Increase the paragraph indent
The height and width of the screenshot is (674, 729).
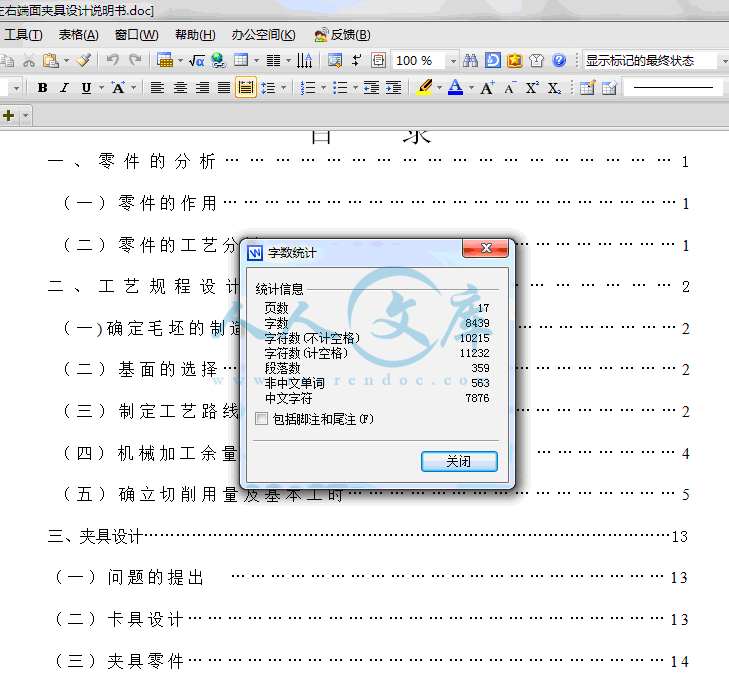393,87
